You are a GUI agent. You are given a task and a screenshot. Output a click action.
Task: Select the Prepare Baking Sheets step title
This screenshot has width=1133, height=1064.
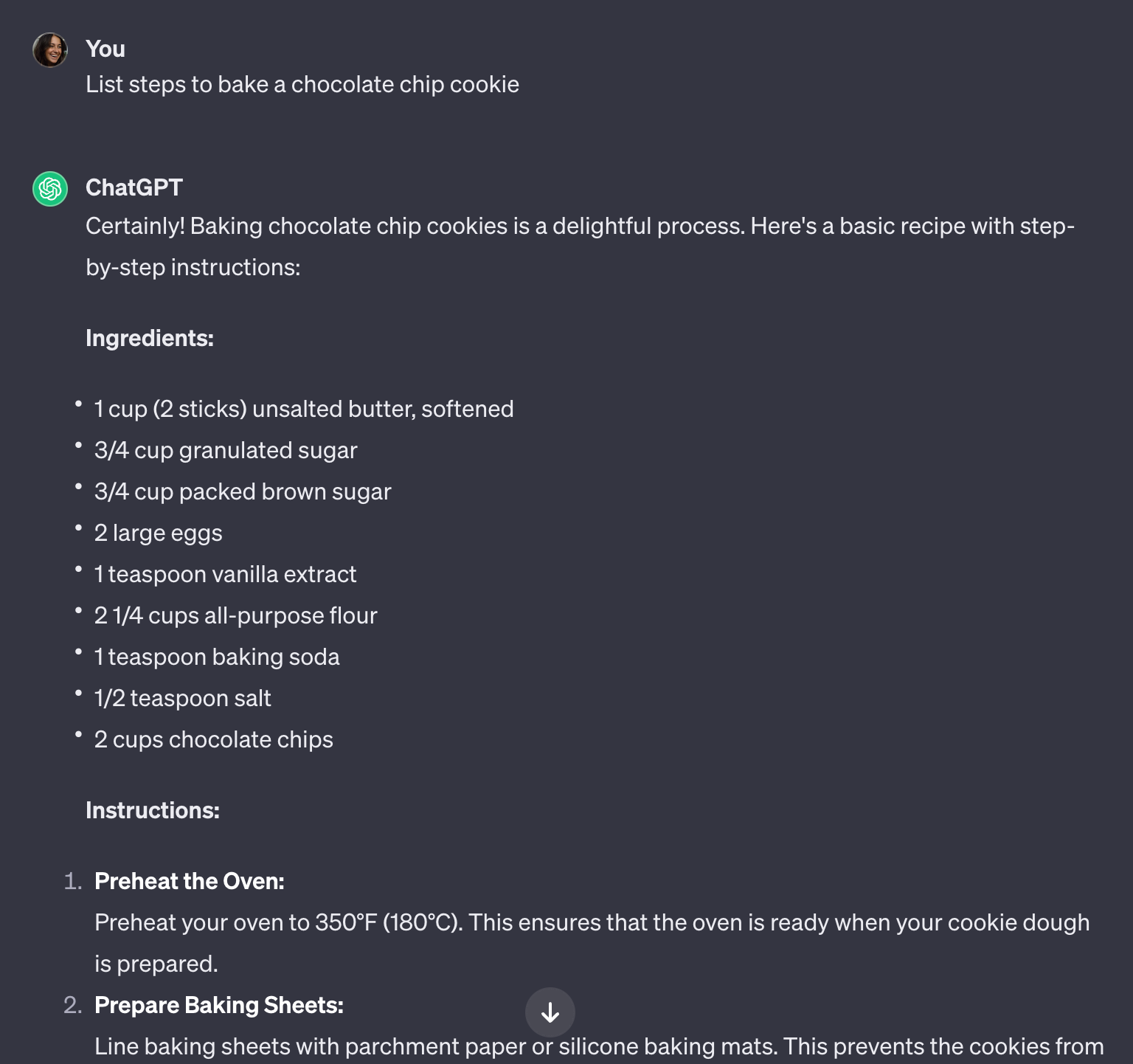tap(218, 1005)
